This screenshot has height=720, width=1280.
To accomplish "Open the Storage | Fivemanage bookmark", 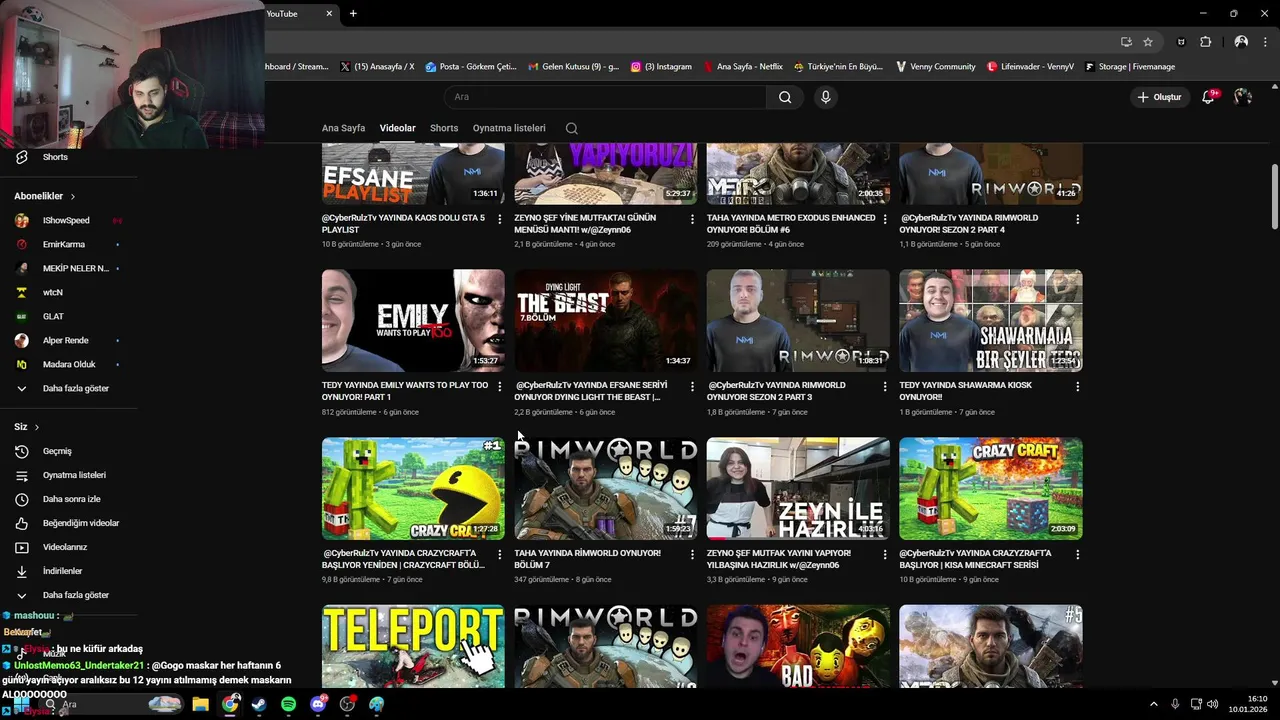I will 1129,67.
